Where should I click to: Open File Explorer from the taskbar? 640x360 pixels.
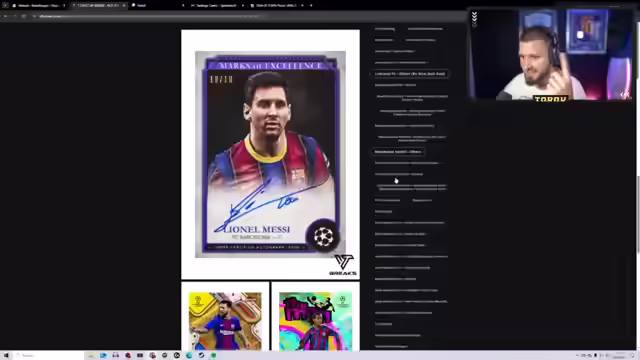coord(91,356)
